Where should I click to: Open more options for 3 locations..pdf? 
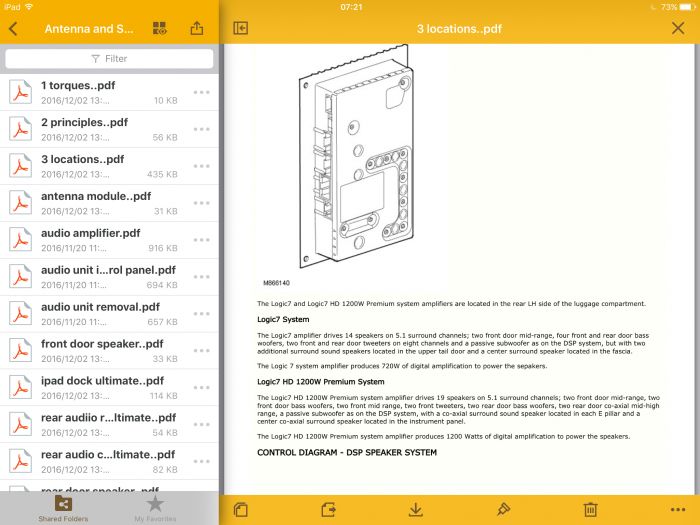click(x=202, y=166)
